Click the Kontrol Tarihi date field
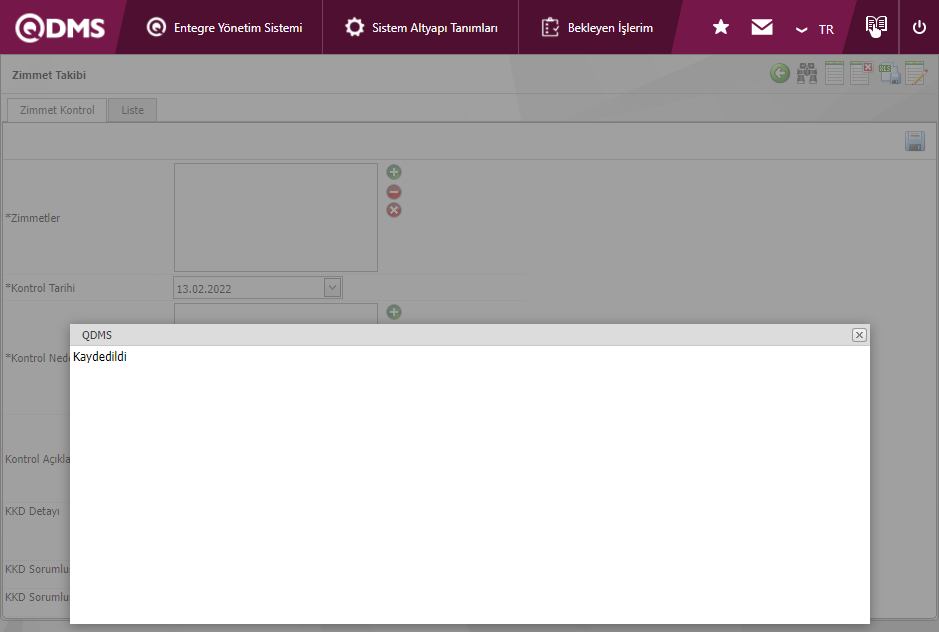 [x=258, y=288]
